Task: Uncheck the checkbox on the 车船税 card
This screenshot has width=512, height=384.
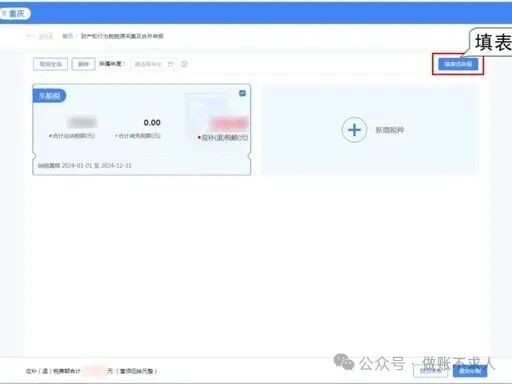Action: pos(242,93)
